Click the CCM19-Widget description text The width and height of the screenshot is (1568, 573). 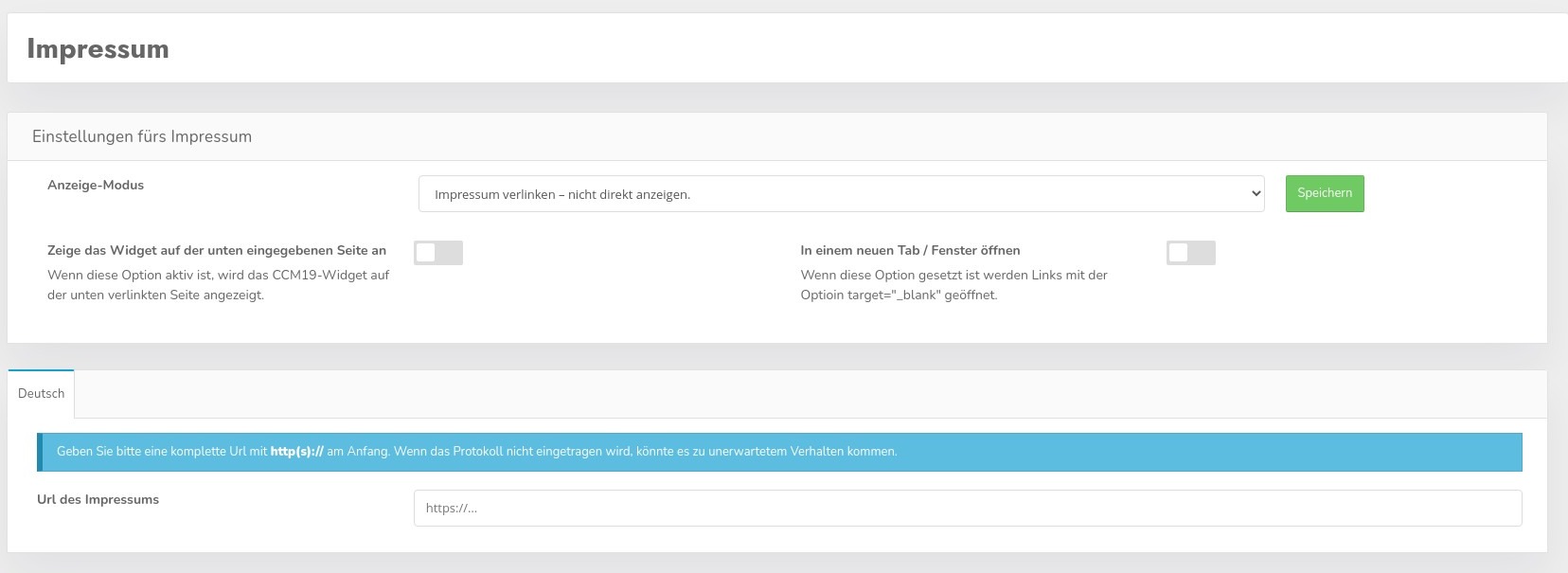point(218,285)
